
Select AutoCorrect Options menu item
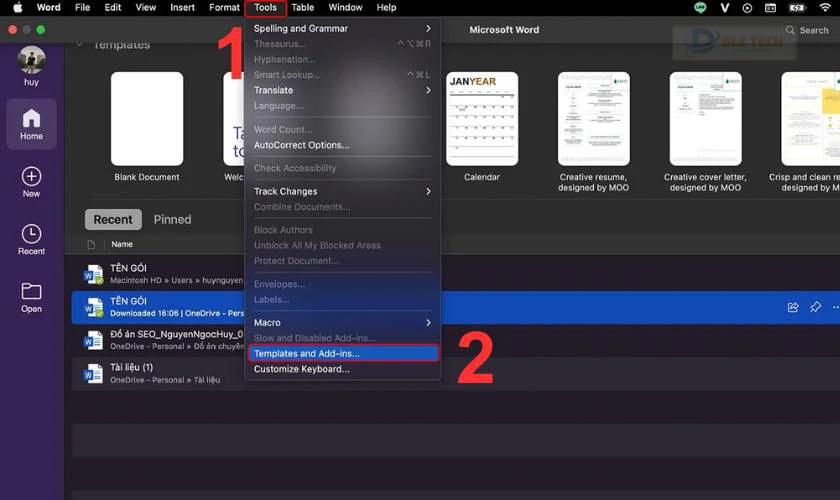[x=343, y=145]
